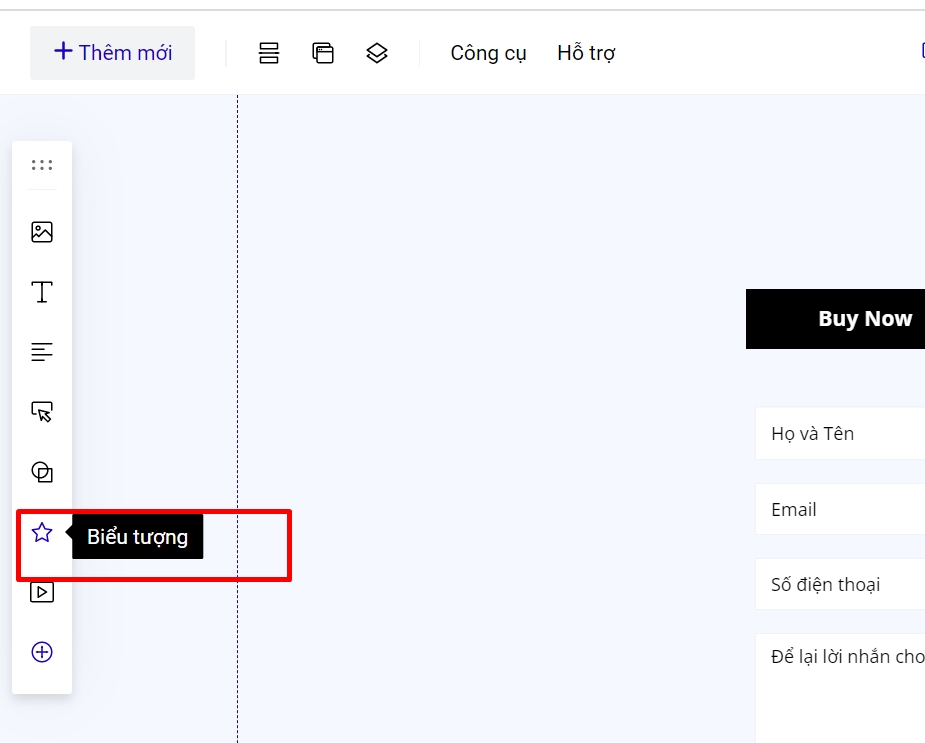The image size is (925, 743).
Task: Open the popup manager icon
Action: (x=323, y=53)
